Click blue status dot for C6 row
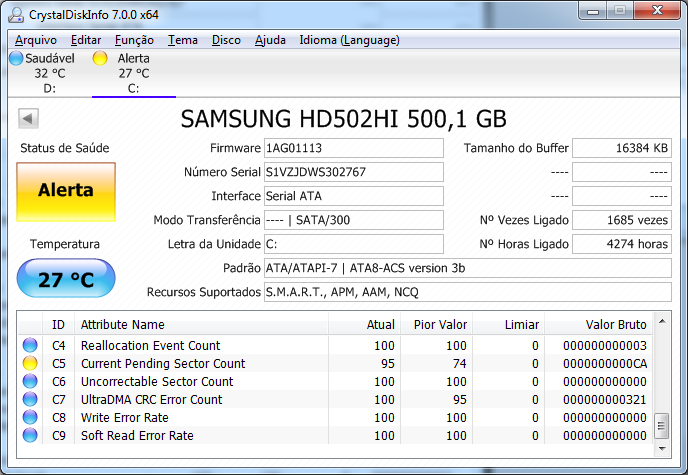The height and width of the screenshot is (475, 688). (x=30, y=381)
